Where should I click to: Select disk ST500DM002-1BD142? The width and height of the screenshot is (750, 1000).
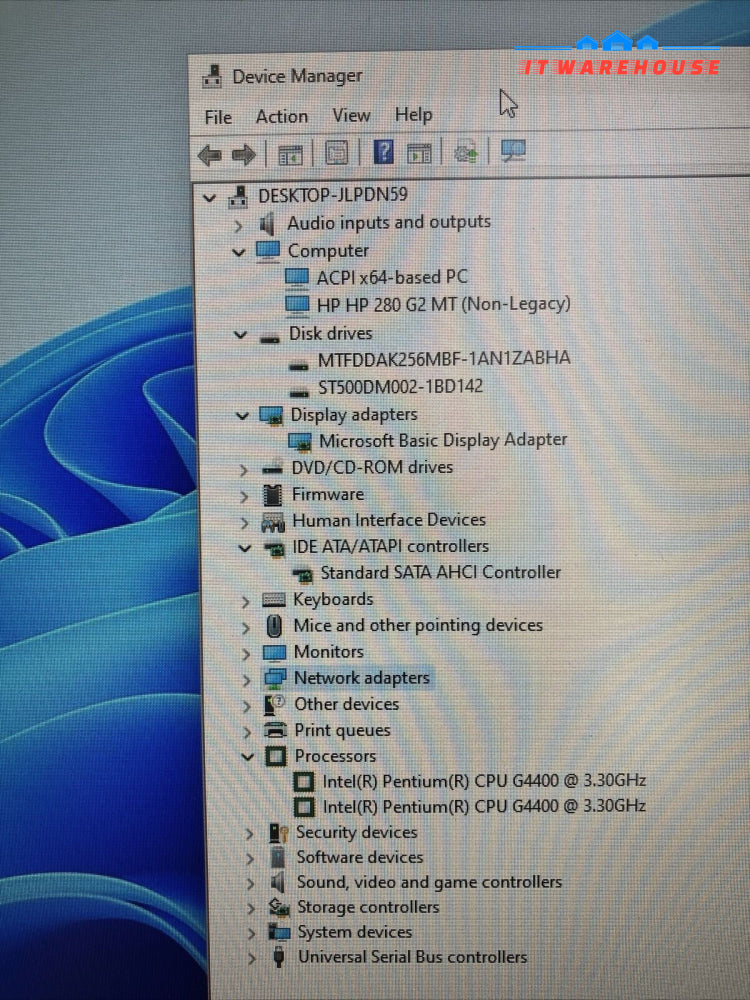400,386
